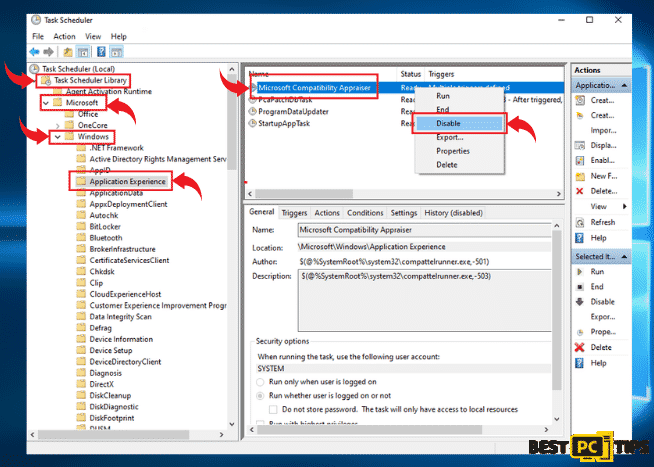Check the Do not store password box
Viewport: 654px width, 467px height.
pos(273,409)
